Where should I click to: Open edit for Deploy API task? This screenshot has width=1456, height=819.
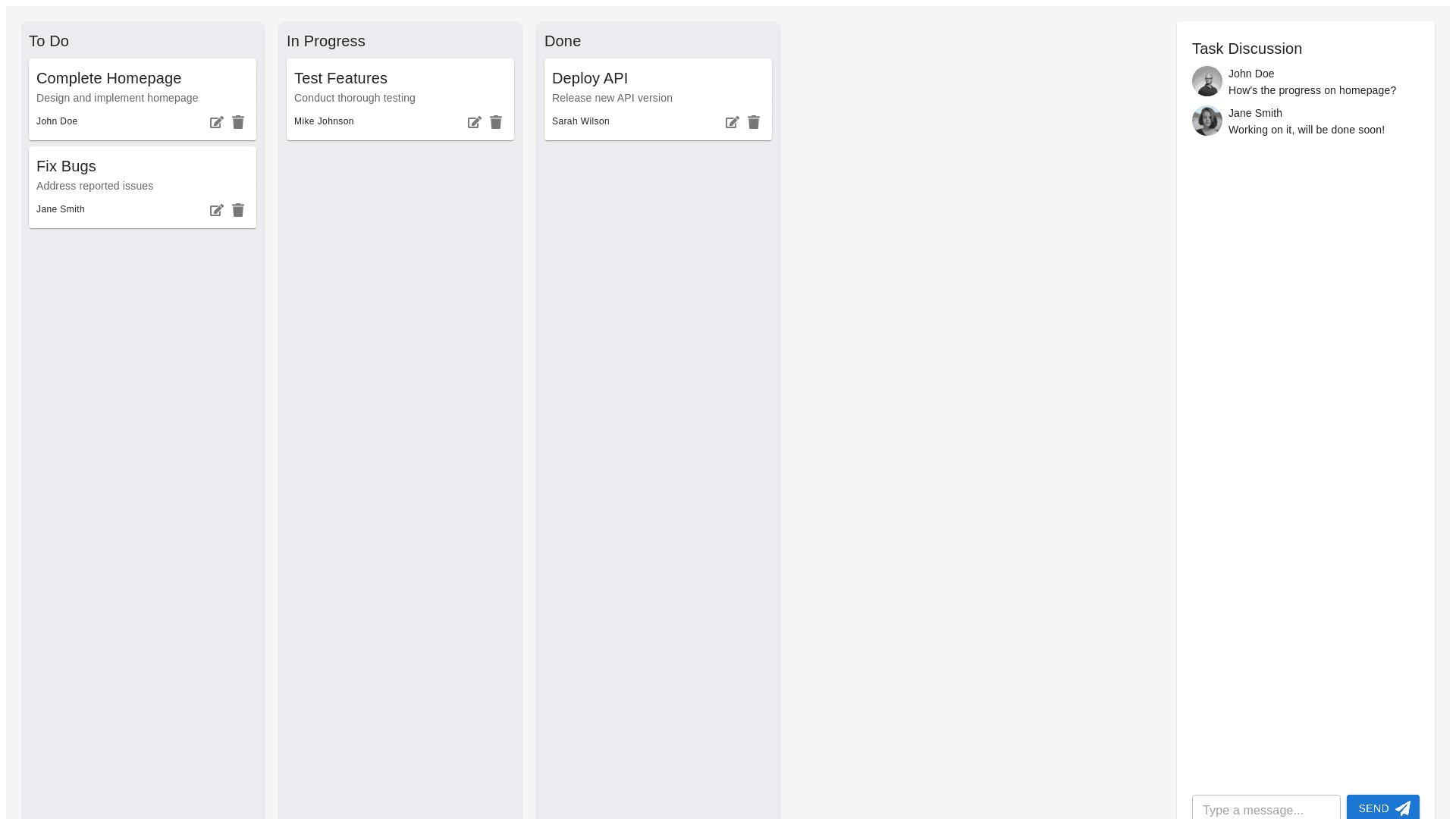pos(733,122)
